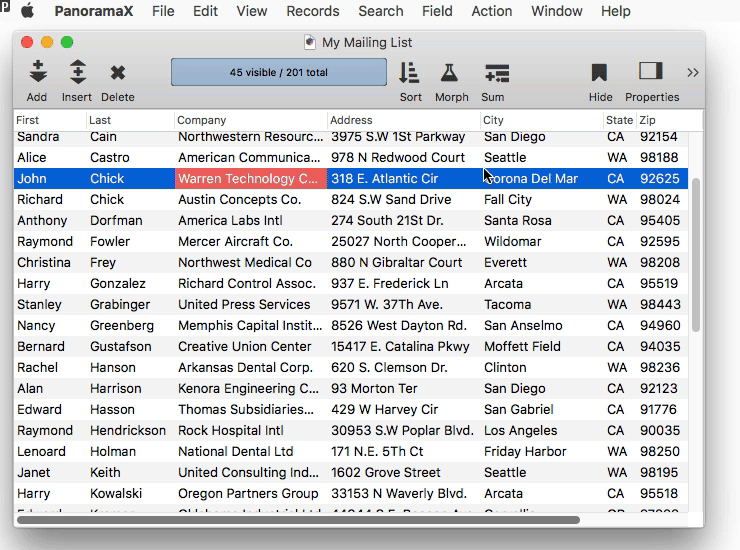Screen dimensions: 740x550
Task: Expand the toolbar overflow chevron
Action: tap(692, 73)
